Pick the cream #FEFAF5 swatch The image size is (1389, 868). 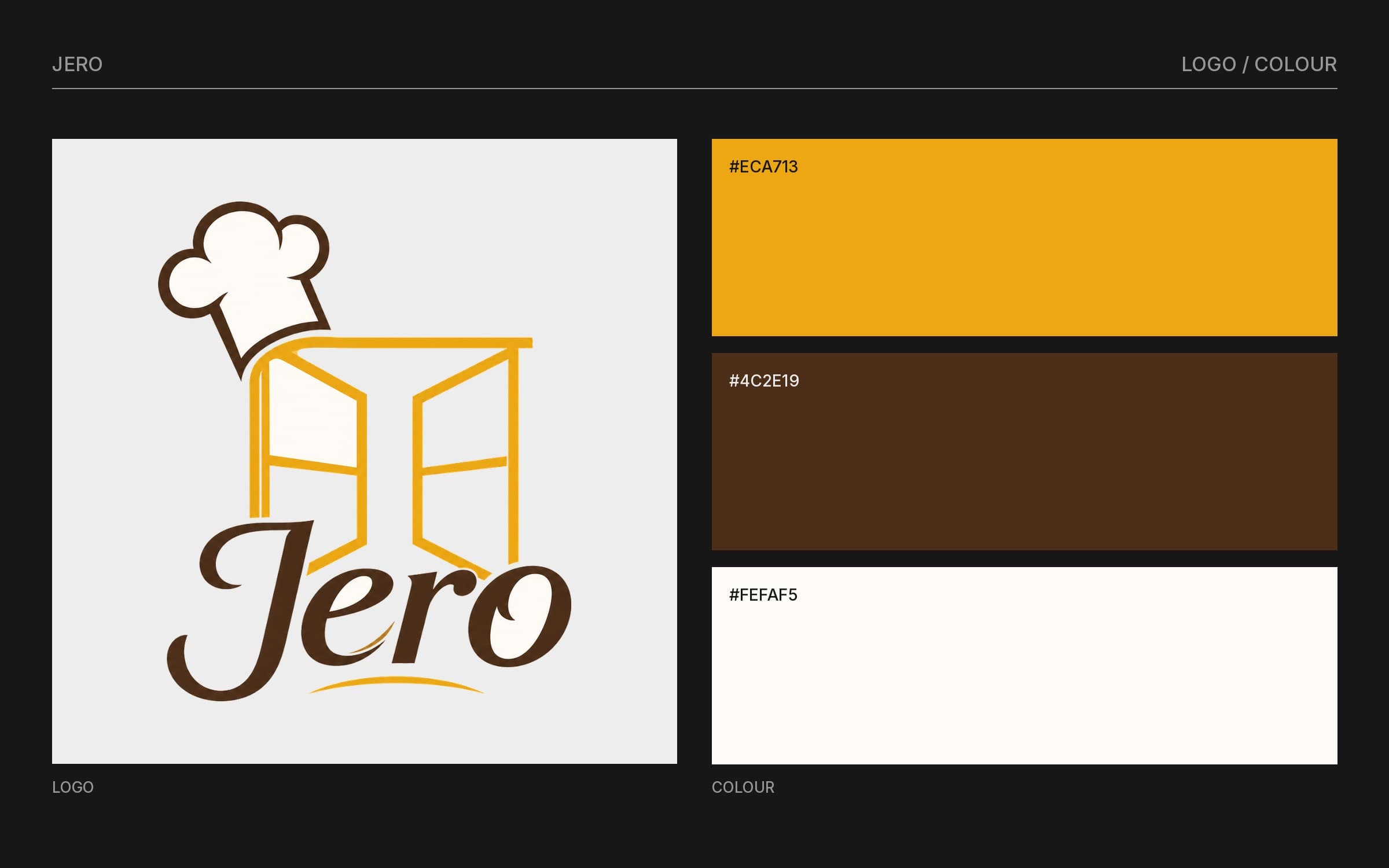pos(1024,665)
